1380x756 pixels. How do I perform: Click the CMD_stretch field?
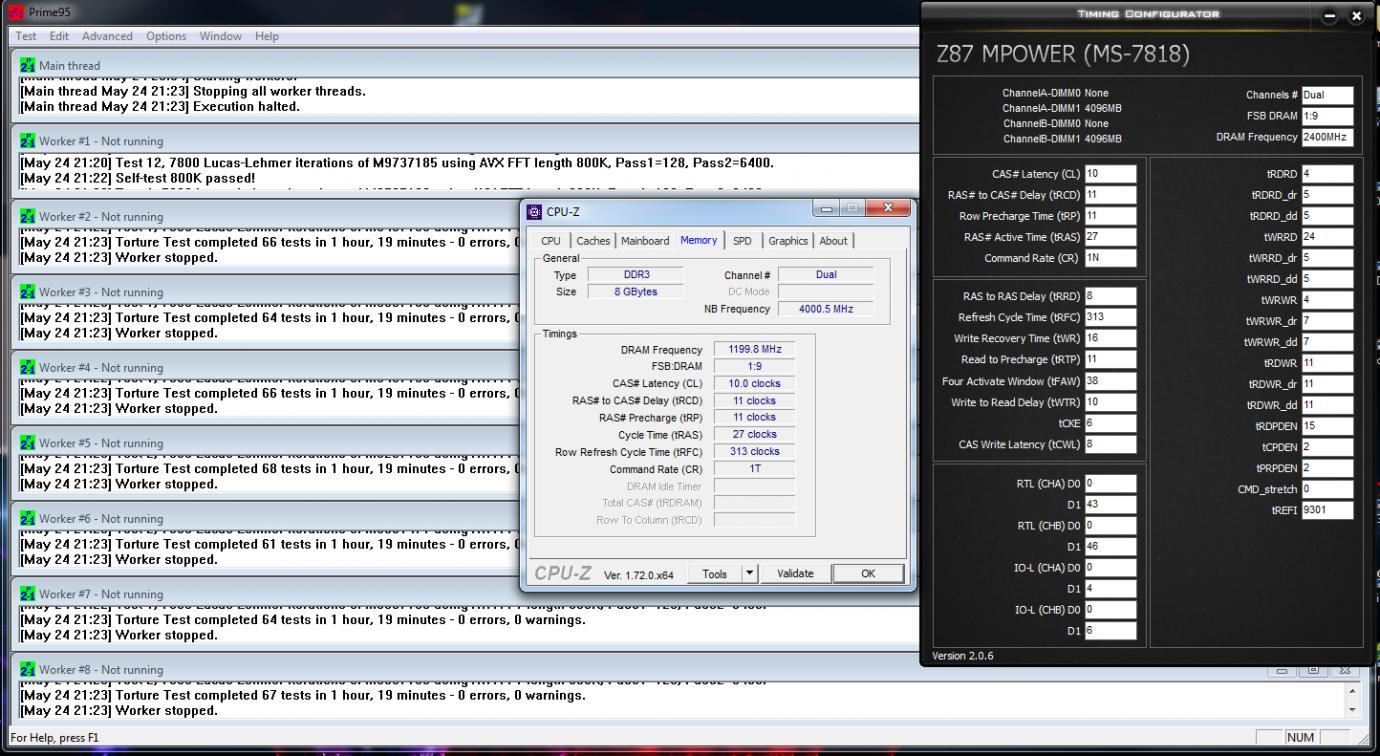(1327, 489)
